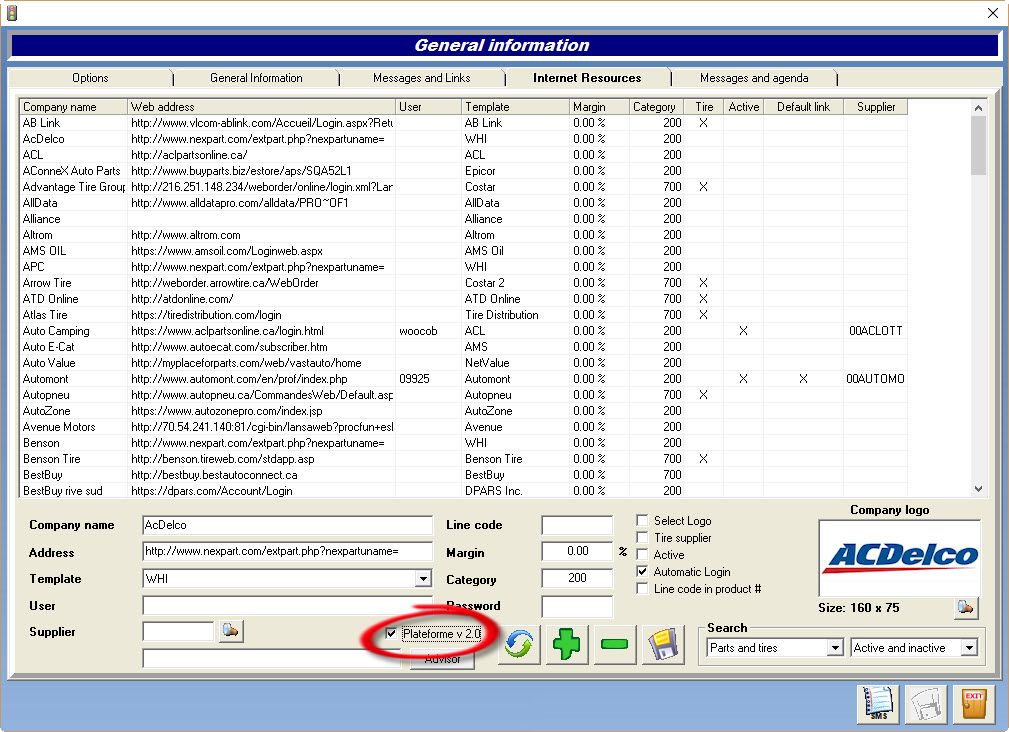This screenshot has height=732, width=1009.
Task: Click the Exit door icon
Action: tap(974, 704)
